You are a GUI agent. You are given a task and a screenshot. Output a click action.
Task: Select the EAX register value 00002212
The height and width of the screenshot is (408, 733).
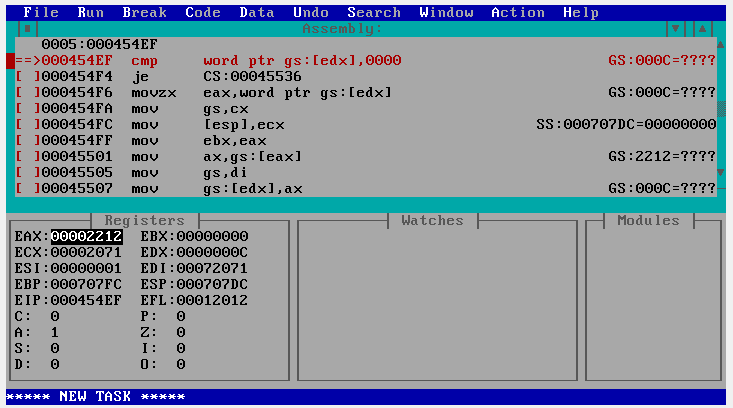point(86,237)
